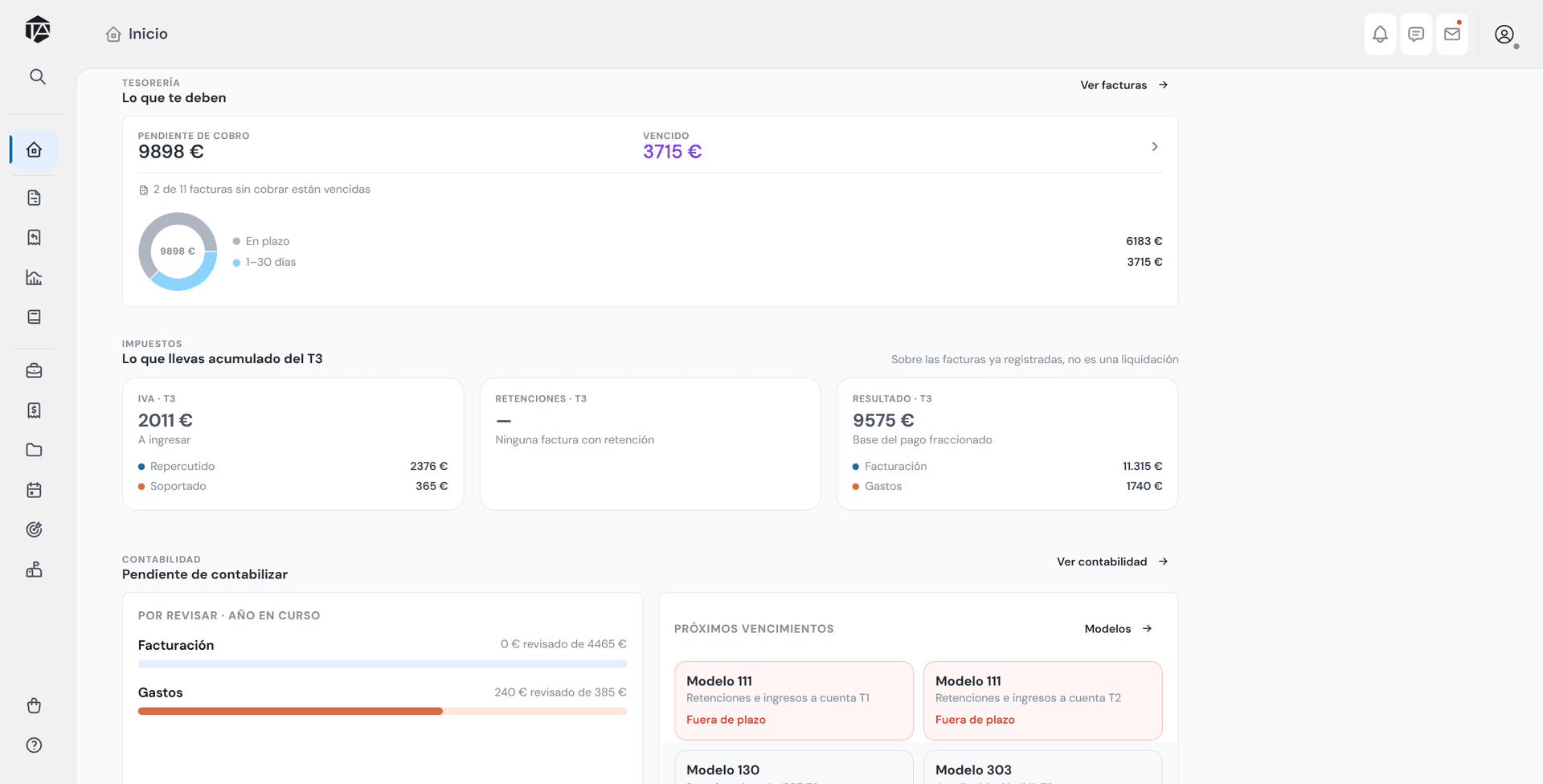Expand the Pendiente de cobro card chevron
Screen dimensions: 1543x784
tap(1155, 147)
